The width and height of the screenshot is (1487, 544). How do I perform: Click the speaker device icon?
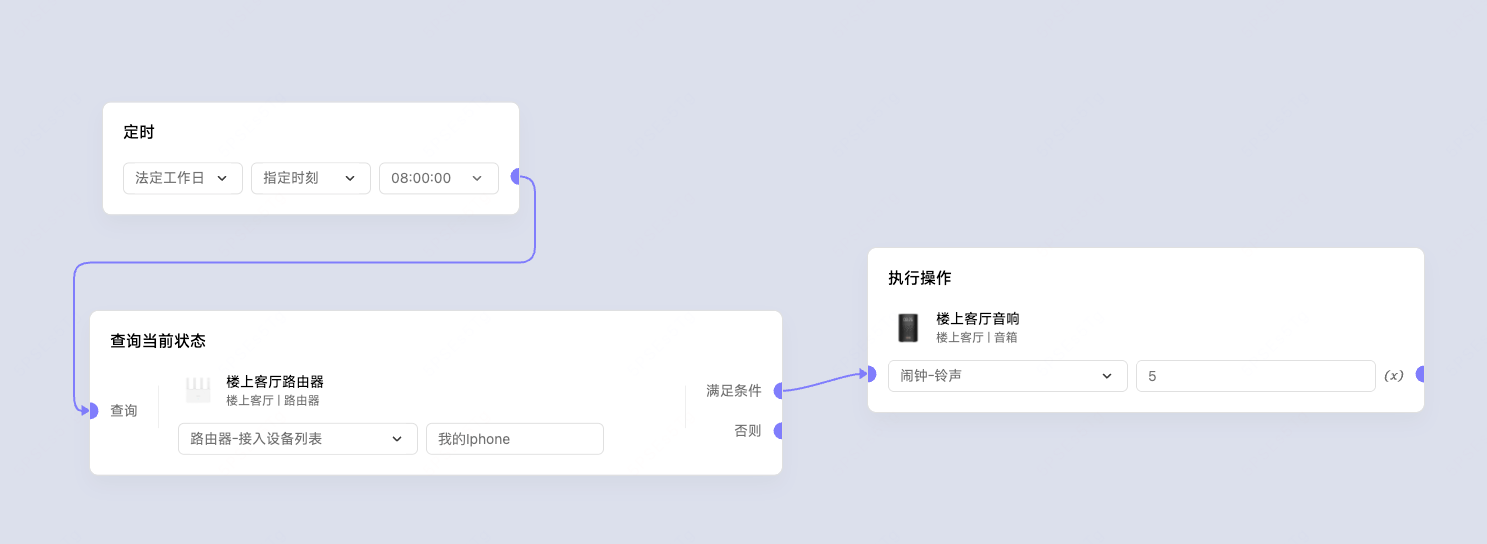click(x=907, y=328)
